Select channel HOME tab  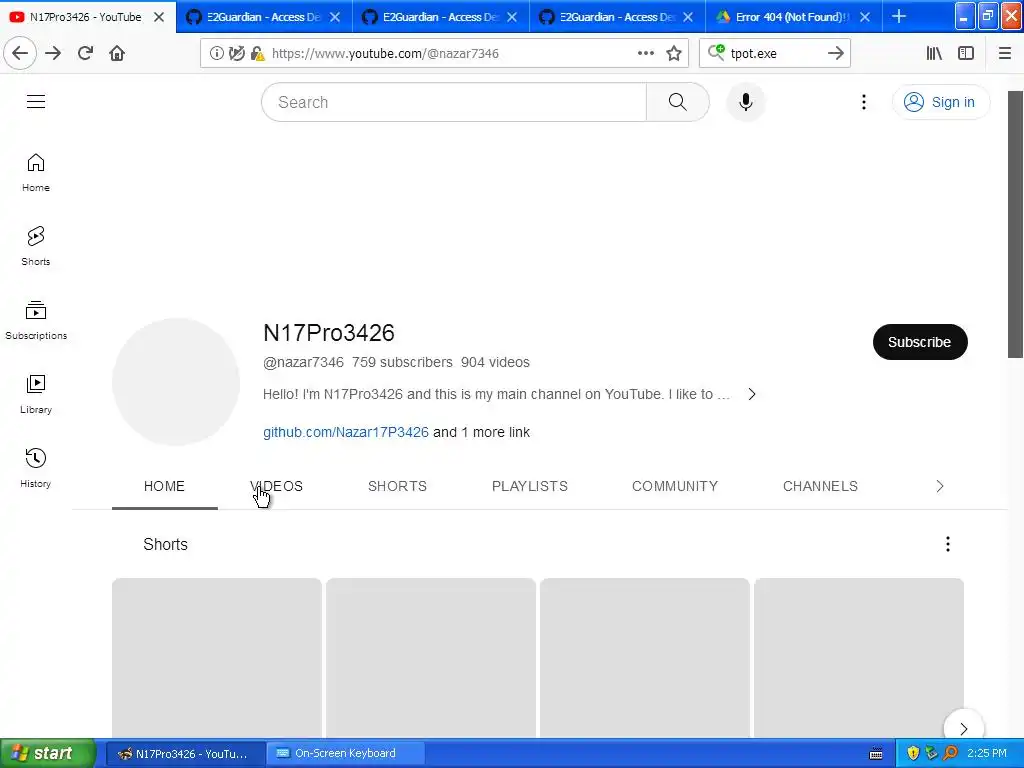click(x=164, y=486)
